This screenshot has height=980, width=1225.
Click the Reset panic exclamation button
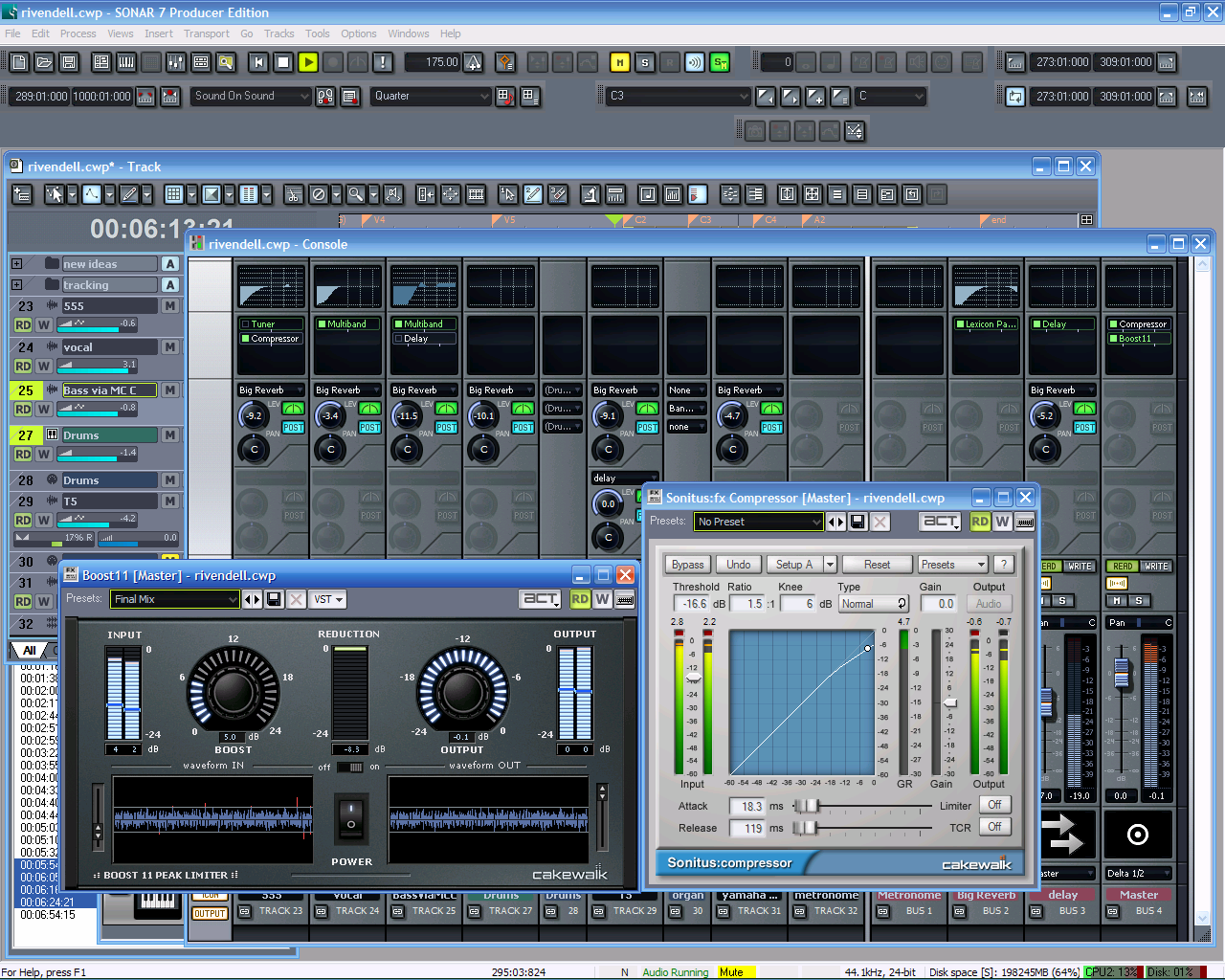tap(383, 62)
